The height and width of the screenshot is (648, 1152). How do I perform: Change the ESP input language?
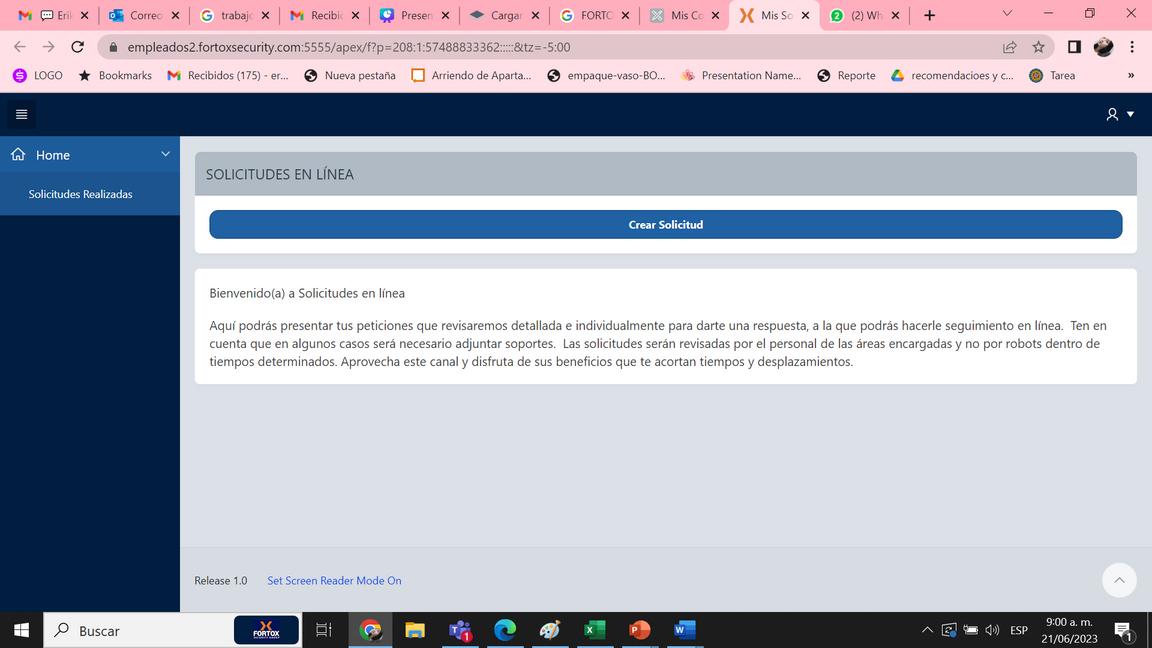click(1019, 630)
